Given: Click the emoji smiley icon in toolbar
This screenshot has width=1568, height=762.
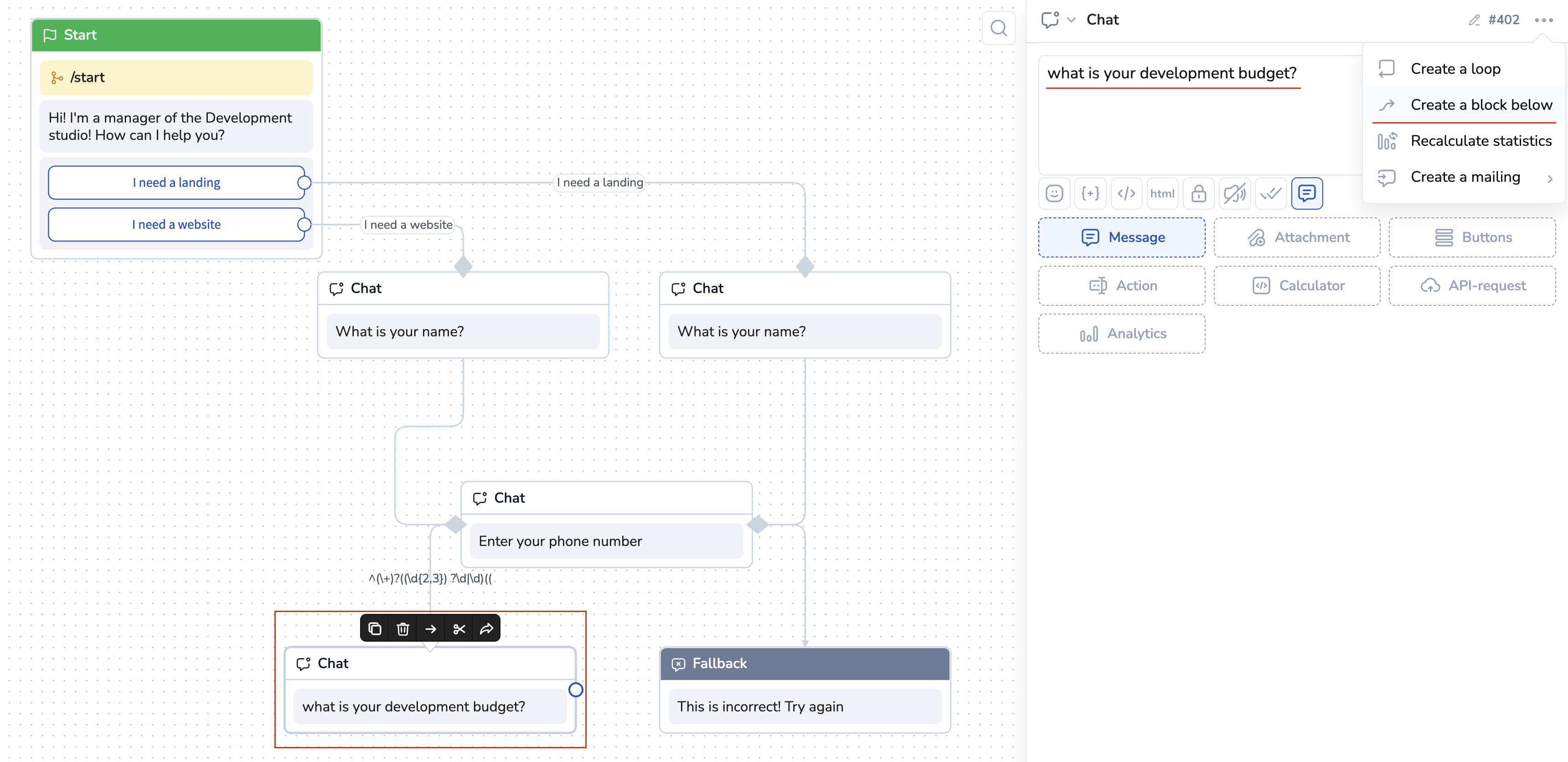Looking at the screenshot, I should tap(1054, 194).
